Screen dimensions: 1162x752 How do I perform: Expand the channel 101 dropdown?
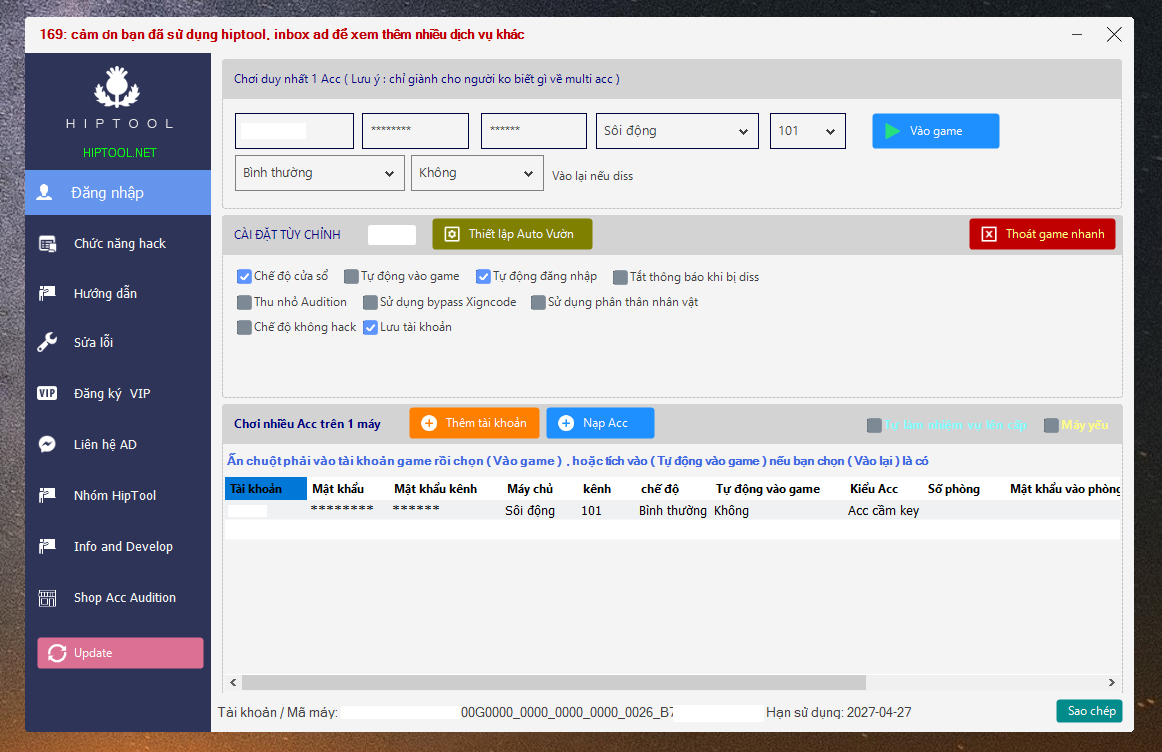[x=807, y=131]
